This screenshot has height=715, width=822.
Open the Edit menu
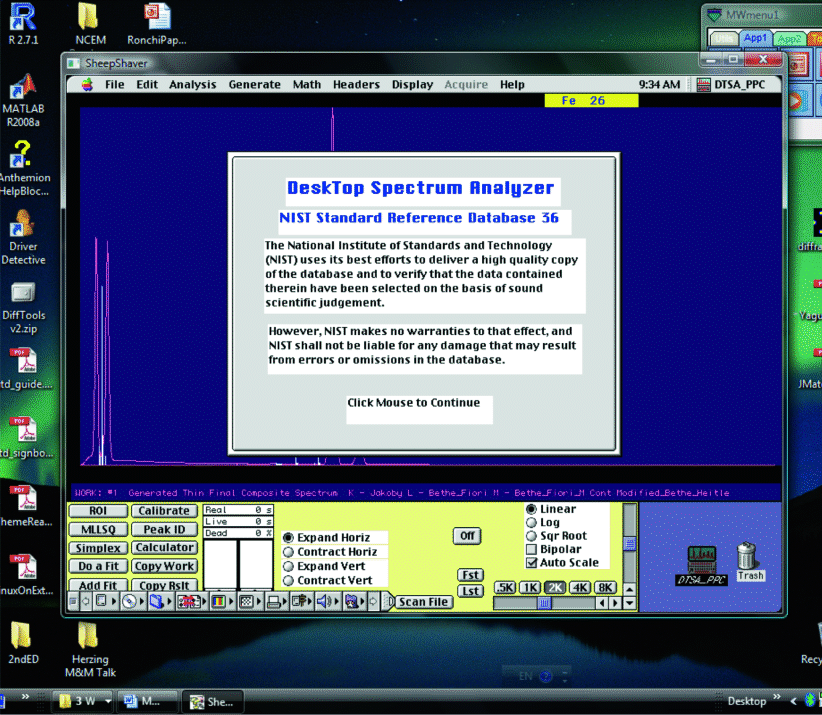tap(147, 84)
